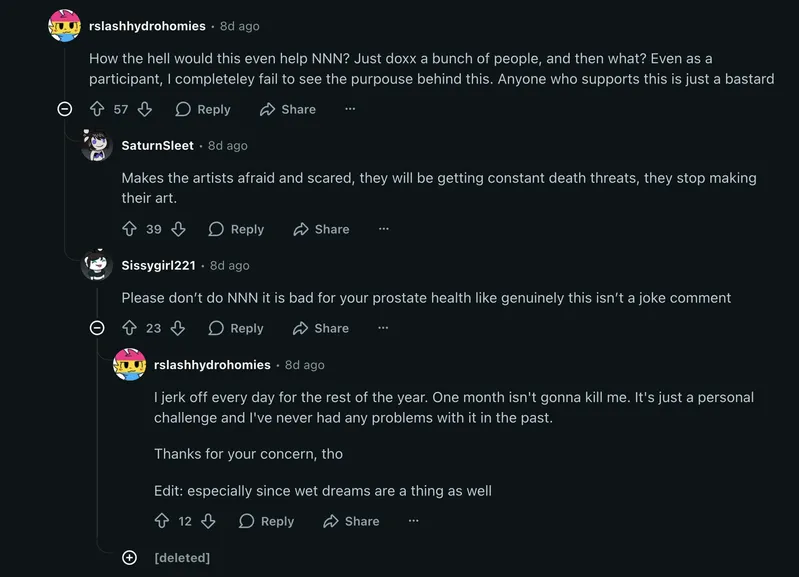Downvote the 12-point nested reply
Viewport: 799px width, 577px height.
209,521
